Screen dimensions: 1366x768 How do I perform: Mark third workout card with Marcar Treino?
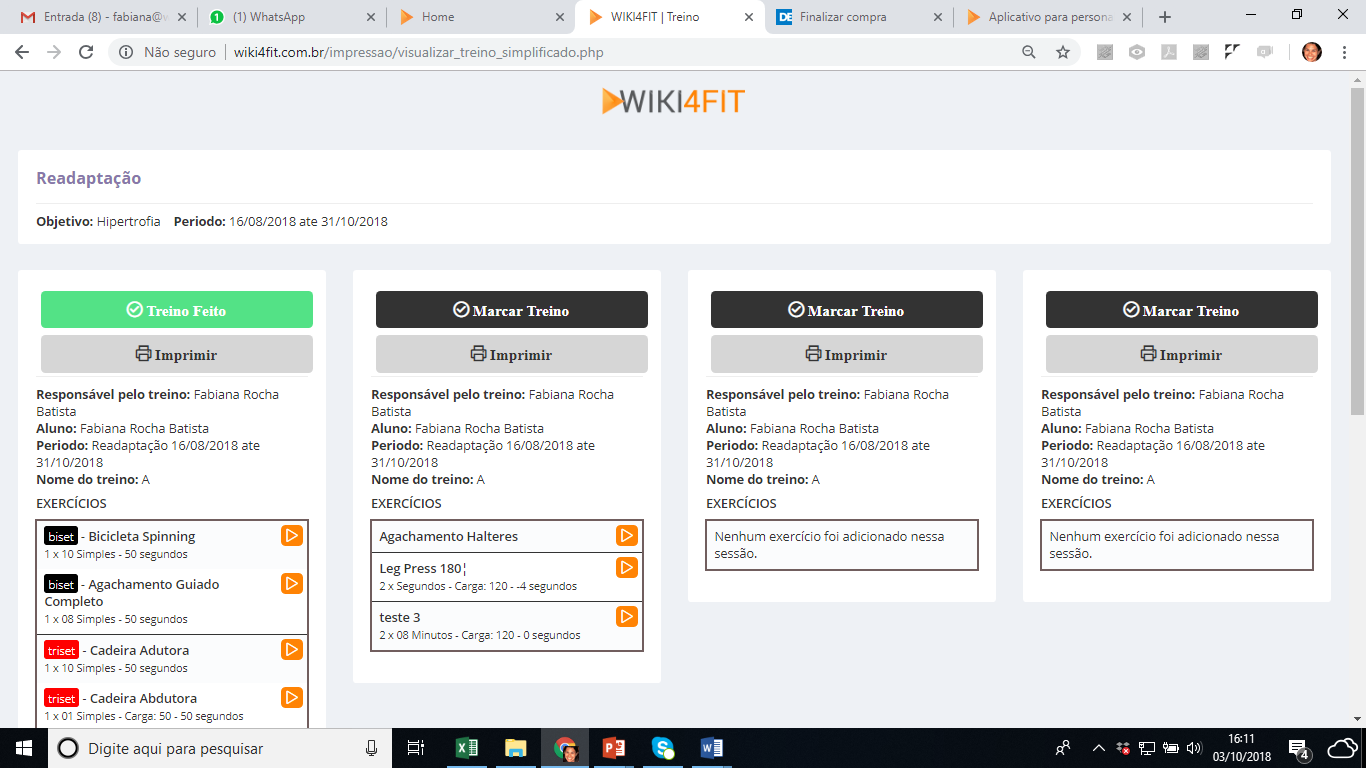tap(847, 310)
